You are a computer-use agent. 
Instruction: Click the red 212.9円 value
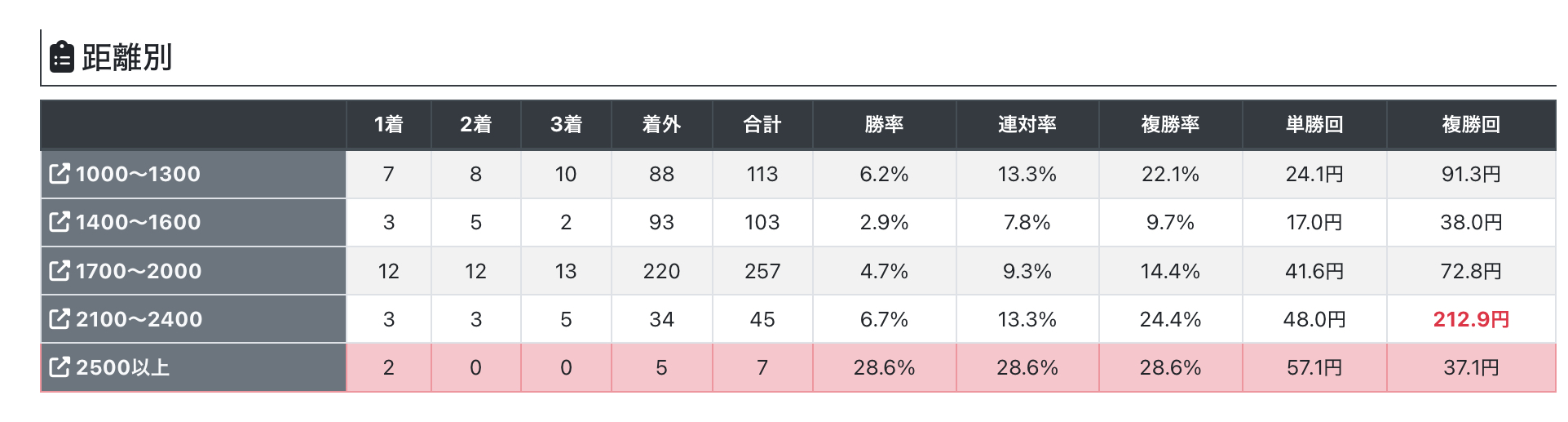[1471, 319]
